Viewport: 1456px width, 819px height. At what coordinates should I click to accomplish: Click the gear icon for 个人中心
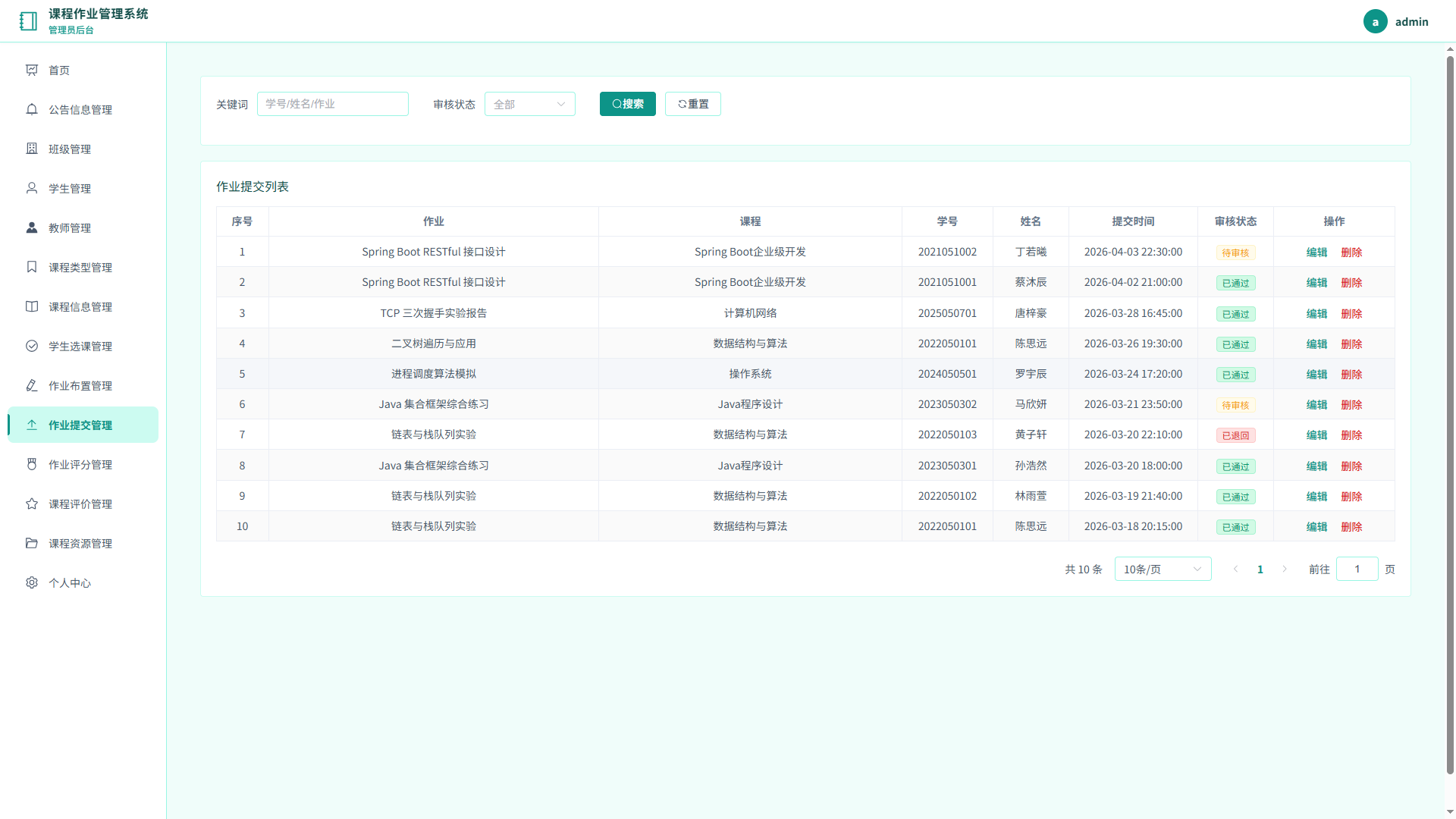point(32,582)
